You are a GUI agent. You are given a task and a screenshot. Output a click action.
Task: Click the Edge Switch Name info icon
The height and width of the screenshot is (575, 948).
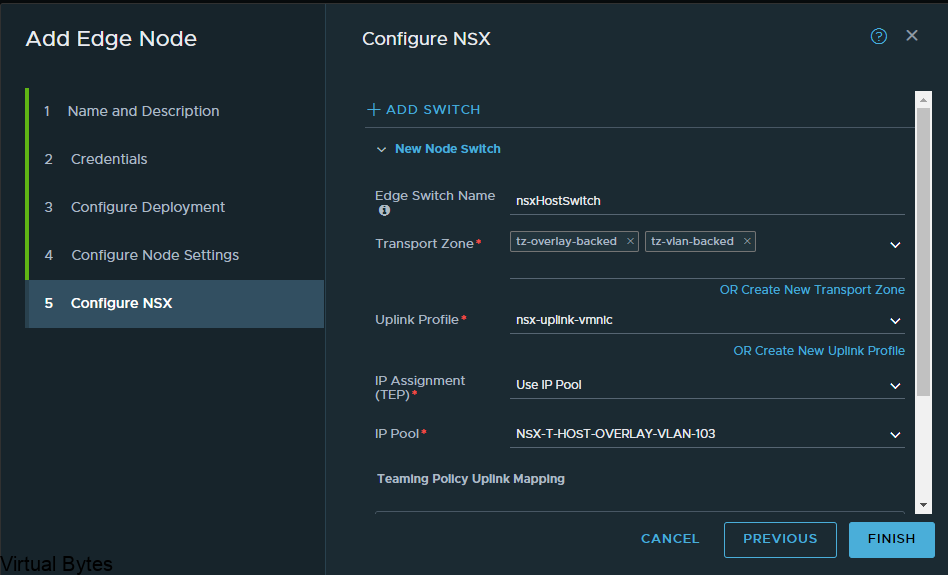pyautogui.click(x=384, y=210)
